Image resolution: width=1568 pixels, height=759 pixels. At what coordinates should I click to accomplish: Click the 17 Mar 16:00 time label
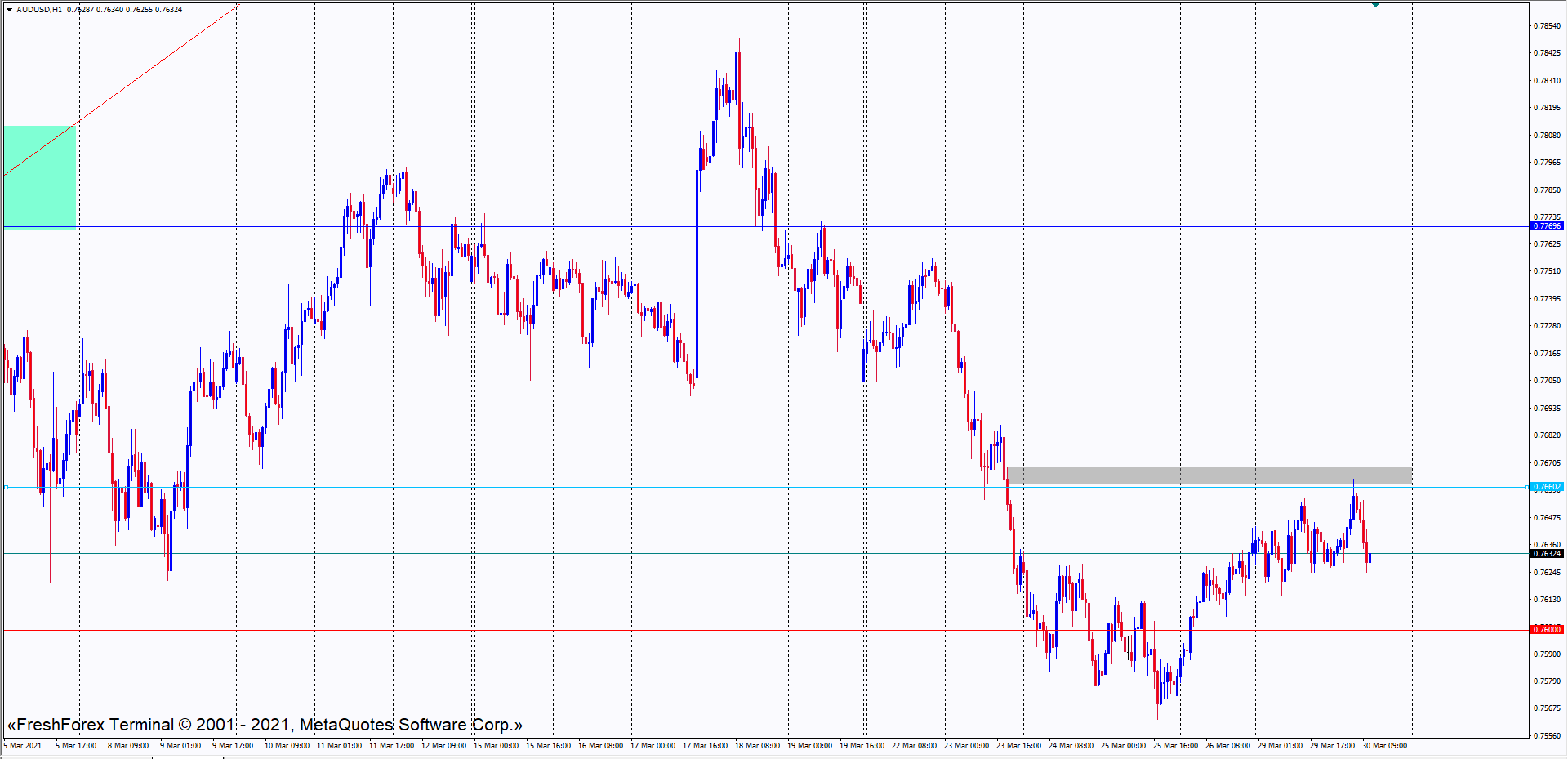[705, 746]
